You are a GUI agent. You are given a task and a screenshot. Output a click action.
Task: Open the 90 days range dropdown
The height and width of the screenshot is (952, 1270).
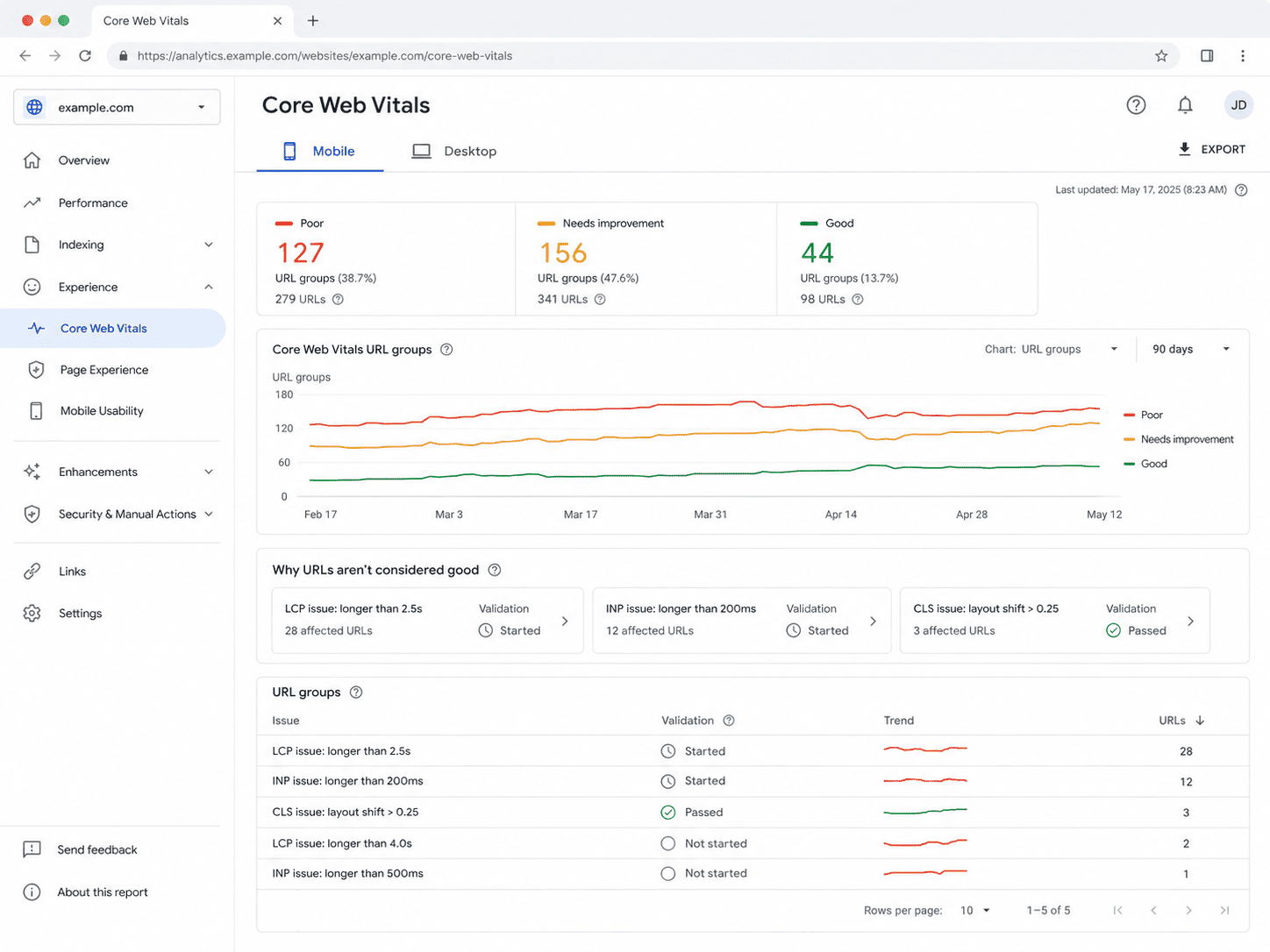point(1191,349)
